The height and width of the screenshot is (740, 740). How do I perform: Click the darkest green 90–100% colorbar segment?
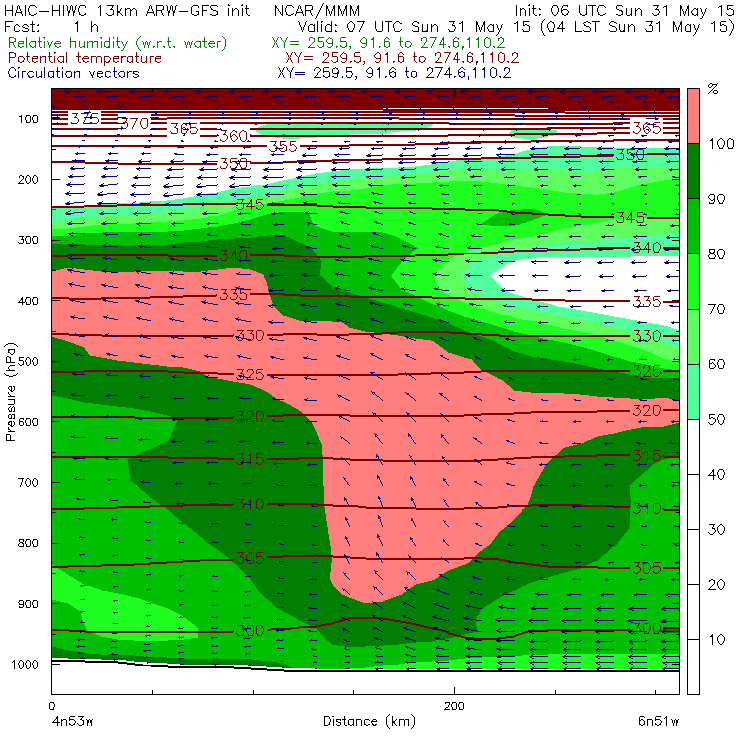pyautogui.click(x=693, y=171)
